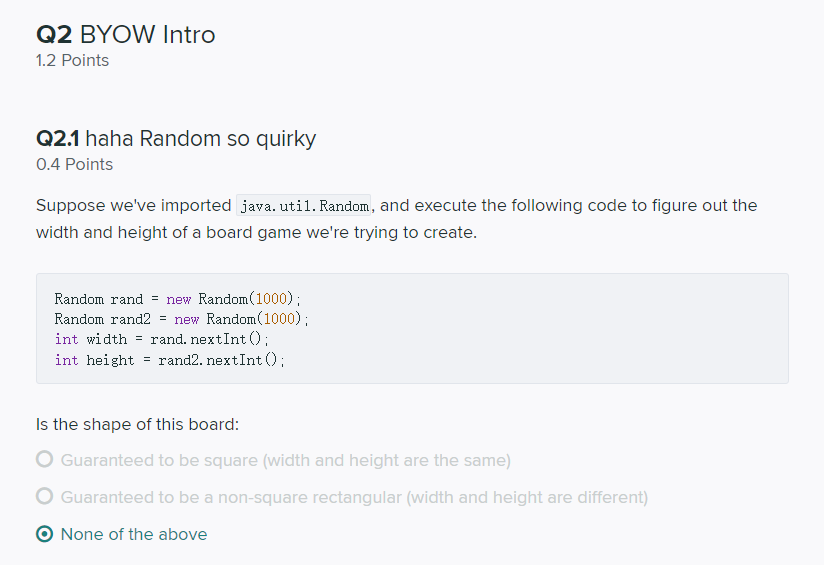Choose the non-square rectangular radio option
Screen dimensions: 824x565
44,497
